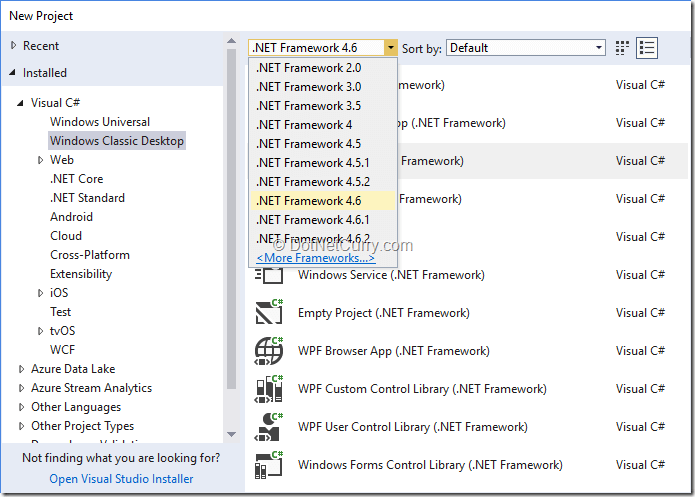Select Windows Classic Desktop category
The image size is (695, 497).
(117, 141)
